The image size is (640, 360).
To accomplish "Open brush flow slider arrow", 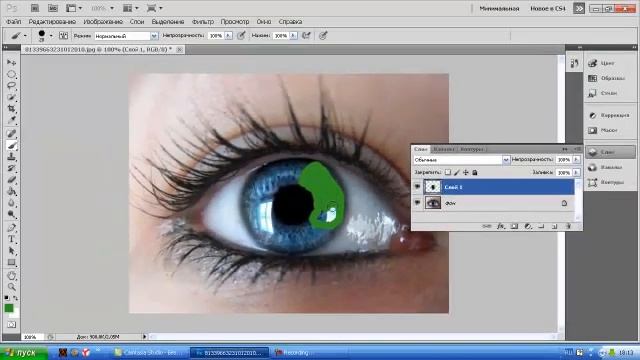I will (293, 36).
